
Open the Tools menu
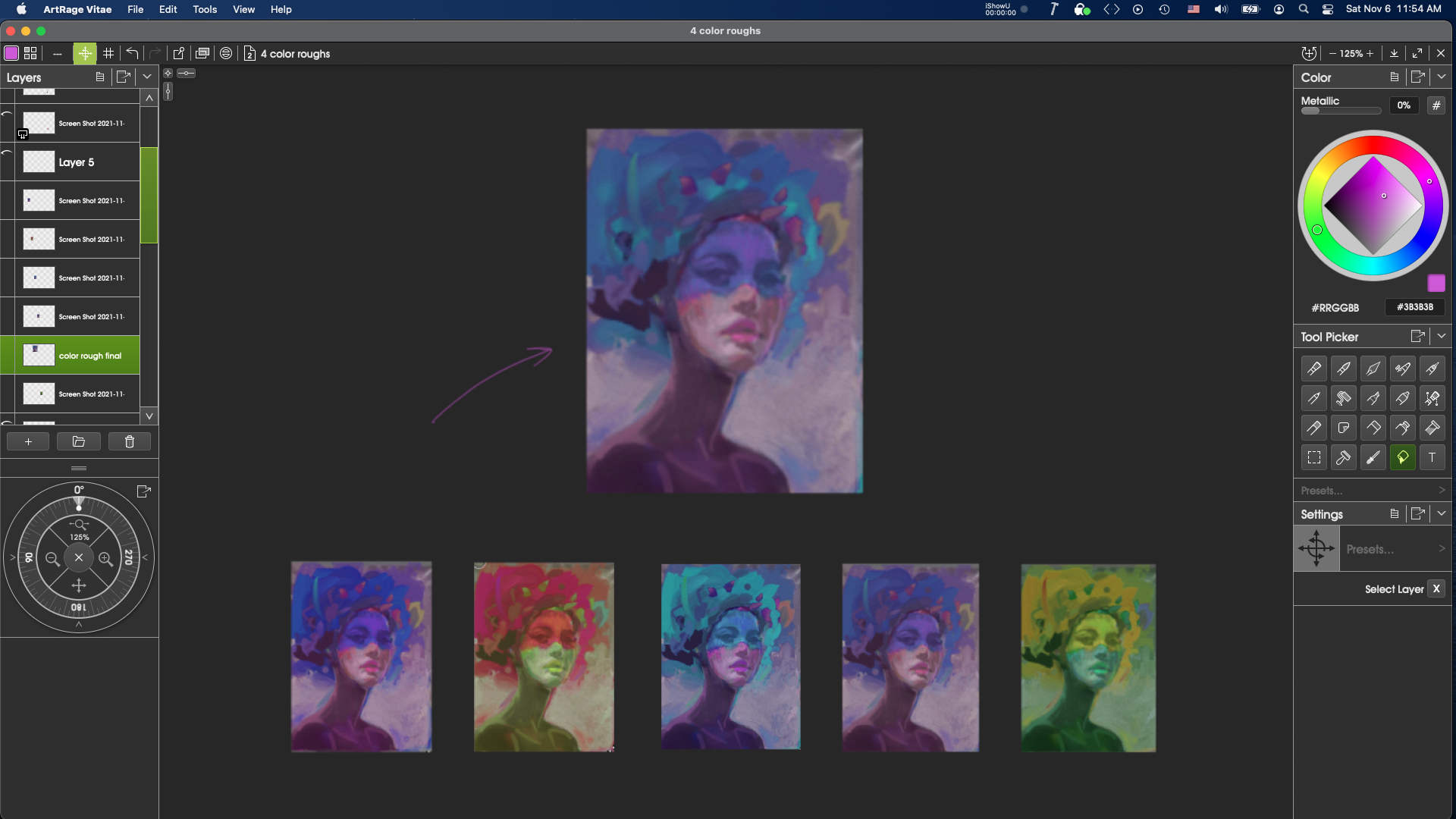pos(205,9)
